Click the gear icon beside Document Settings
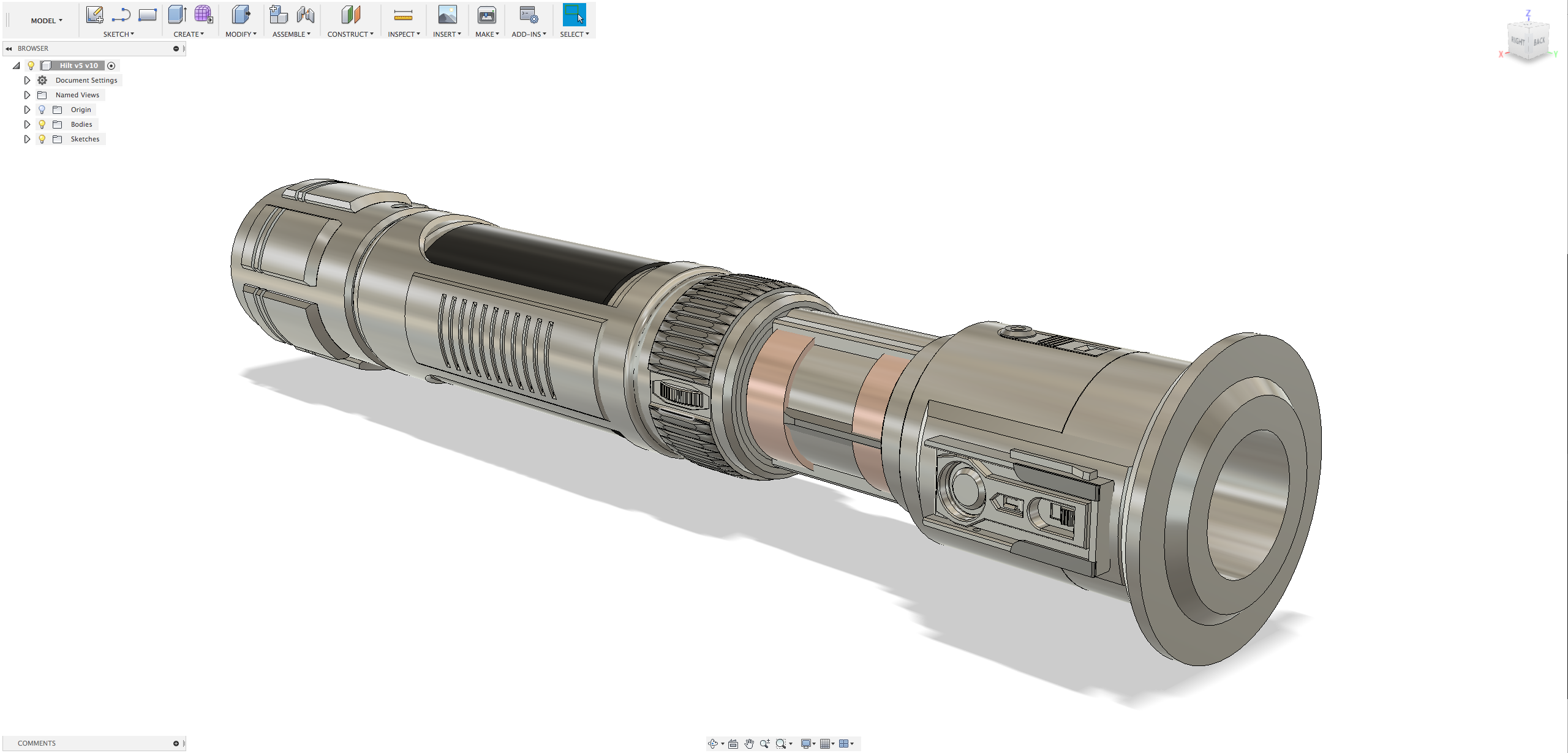Viewport: 1568px width, 753px height. click(x=42, y=80)
